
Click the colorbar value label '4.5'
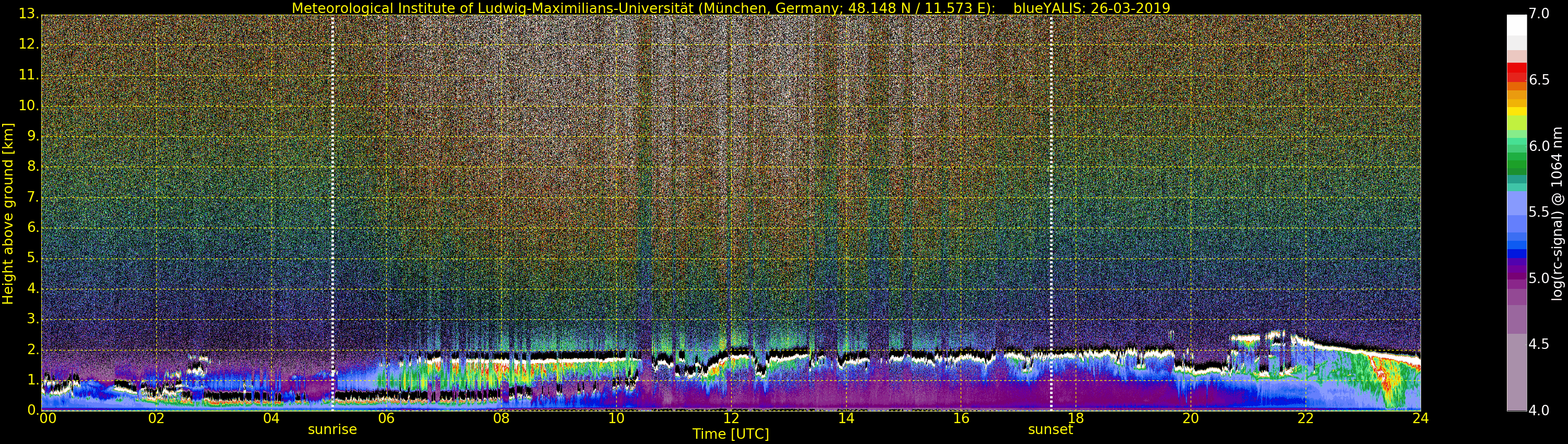click(x=1539, y=344)
